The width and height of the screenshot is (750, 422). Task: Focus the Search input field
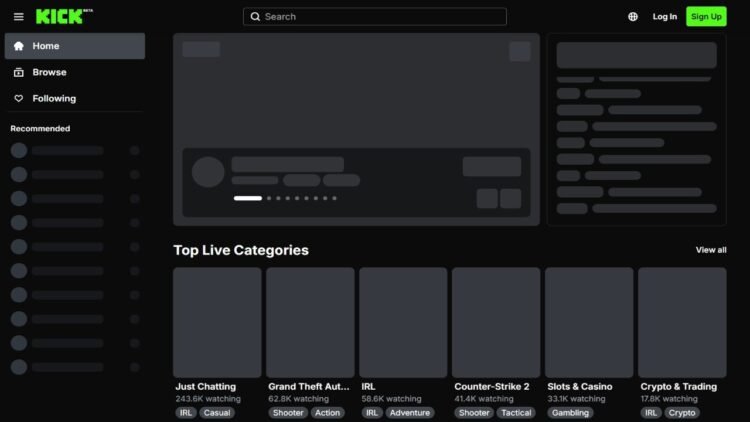tap(375, 17)
